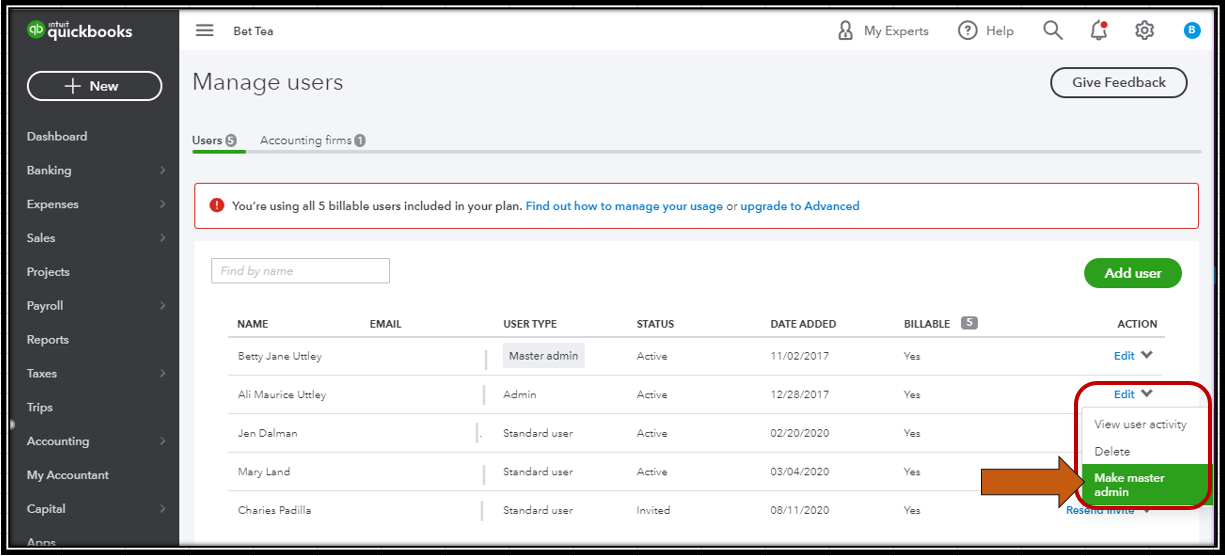The image size is (1225, 556).
Task: Select Make master admin menu option
Action: pyautogui.click(x=1130, y=484)
